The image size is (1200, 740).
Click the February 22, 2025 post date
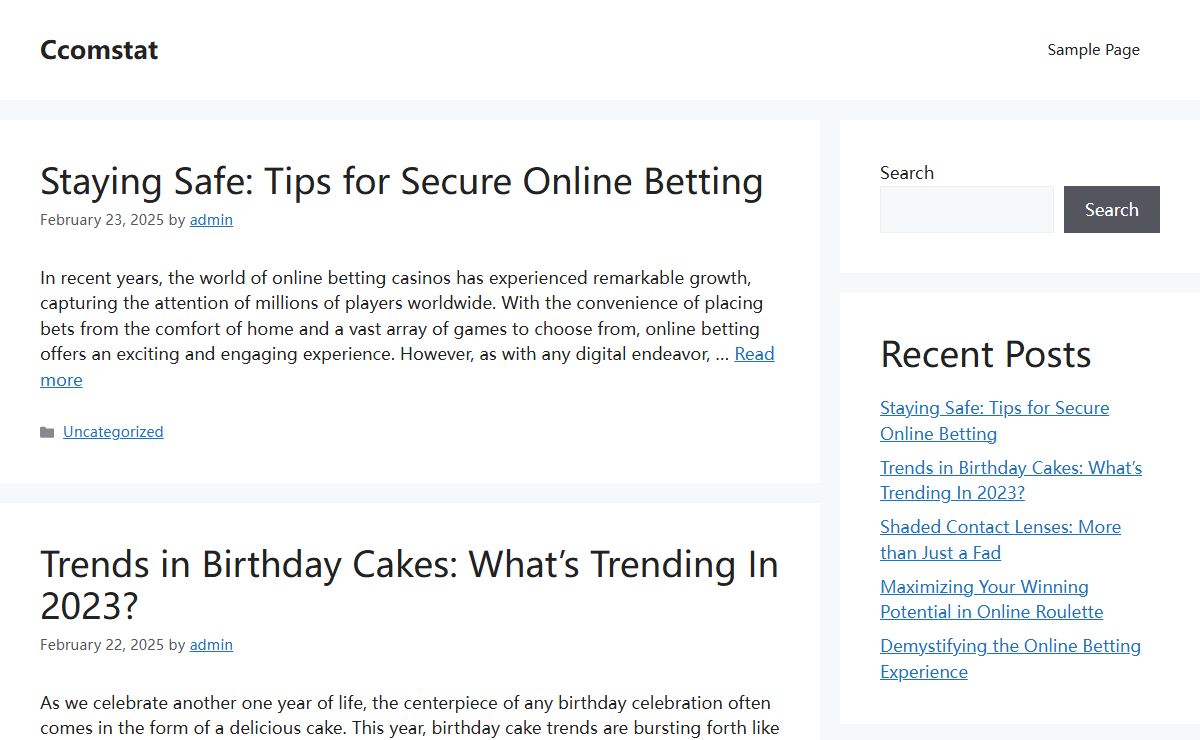102,645
